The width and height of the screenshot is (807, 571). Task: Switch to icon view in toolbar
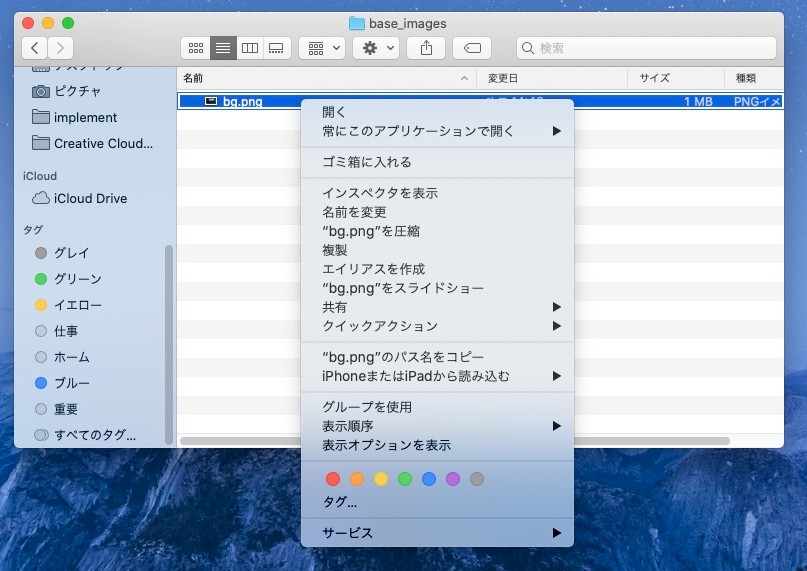coord(196,48)
